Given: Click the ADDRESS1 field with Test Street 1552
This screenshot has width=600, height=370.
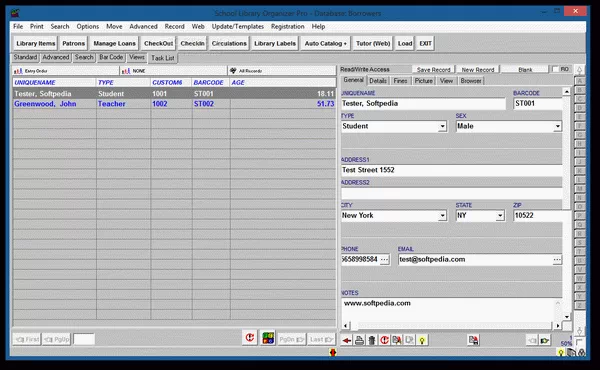Looking at the screenshot, I should 452,170.
